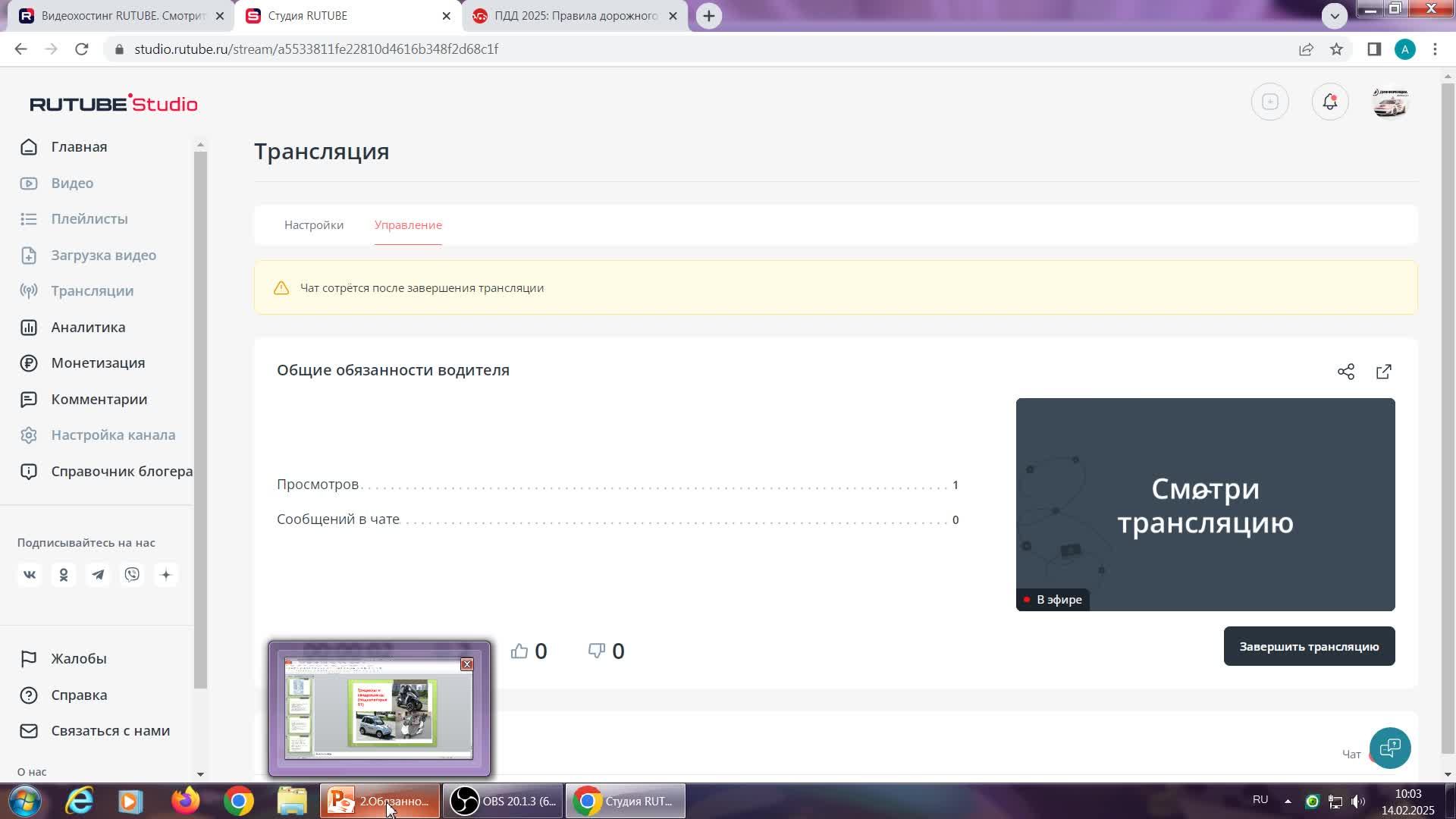Click the camera/studio icon top right toolbar
The height and width of the screenshot is (819, 1456).
1270,102
